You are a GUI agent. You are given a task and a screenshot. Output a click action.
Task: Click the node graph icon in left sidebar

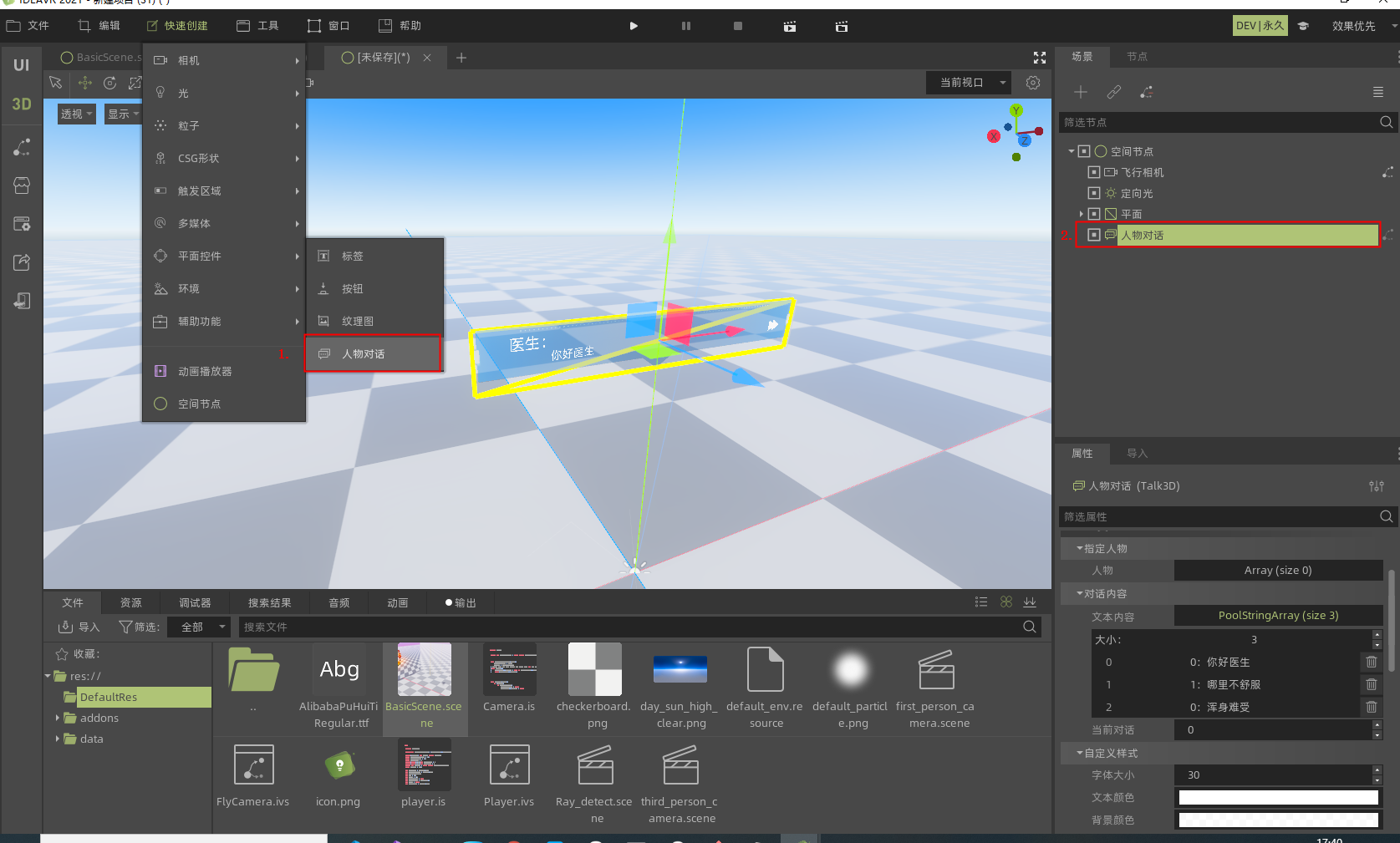pos(22,147)
